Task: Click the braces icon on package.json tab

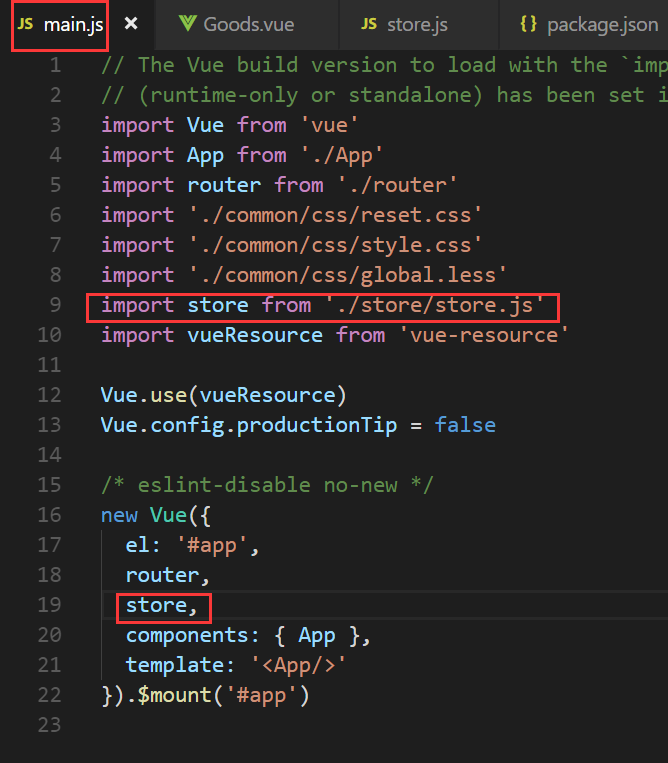Action: (528, 24)
